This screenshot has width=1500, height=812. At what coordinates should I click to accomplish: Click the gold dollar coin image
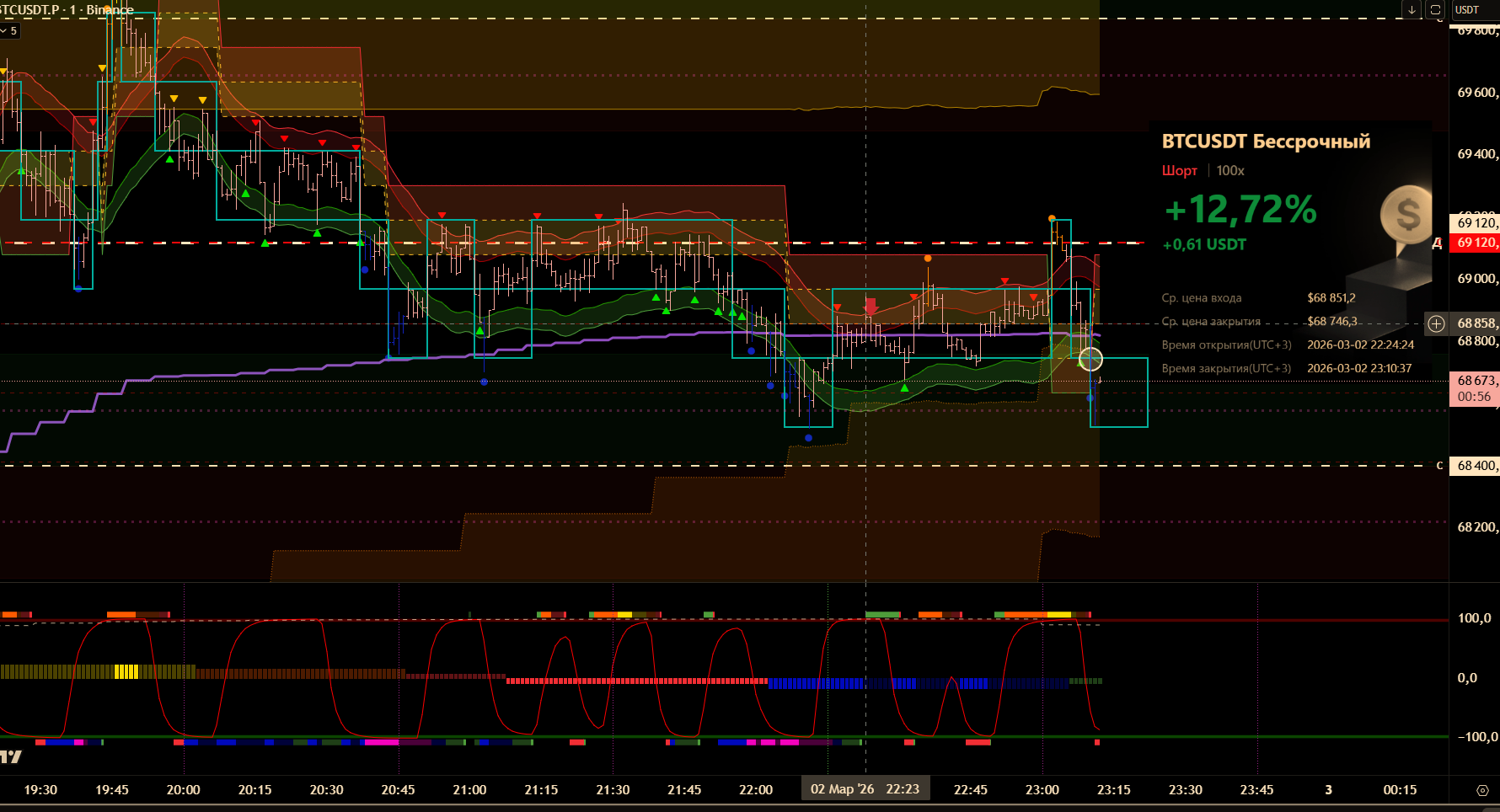[x=1406, y=214]
